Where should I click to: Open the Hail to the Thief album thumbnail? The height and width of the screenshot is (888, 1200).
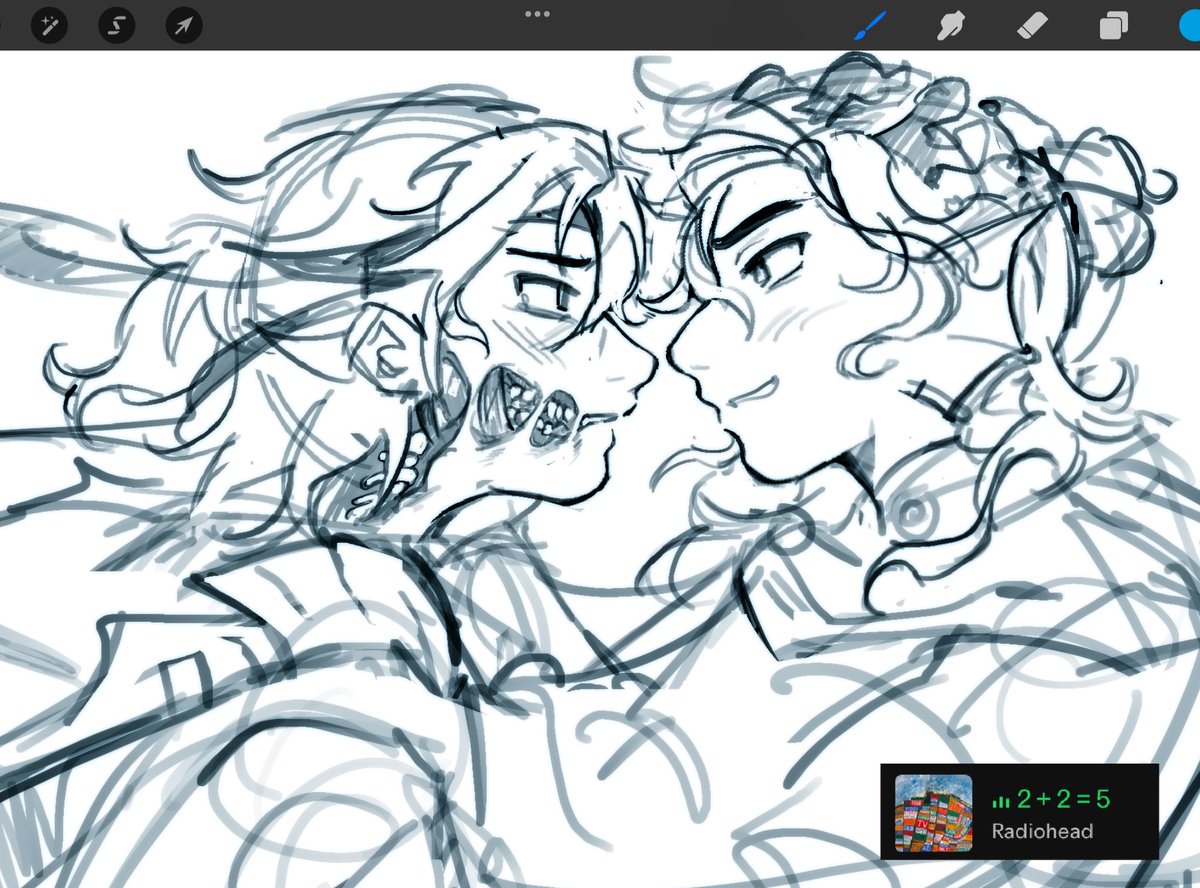[932, 812]
